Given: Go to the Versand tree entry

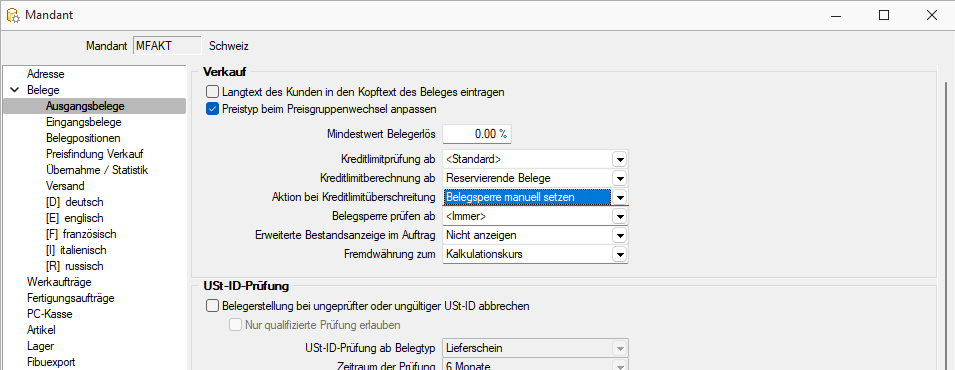Looking at the screenshot, I should point(65,186).
